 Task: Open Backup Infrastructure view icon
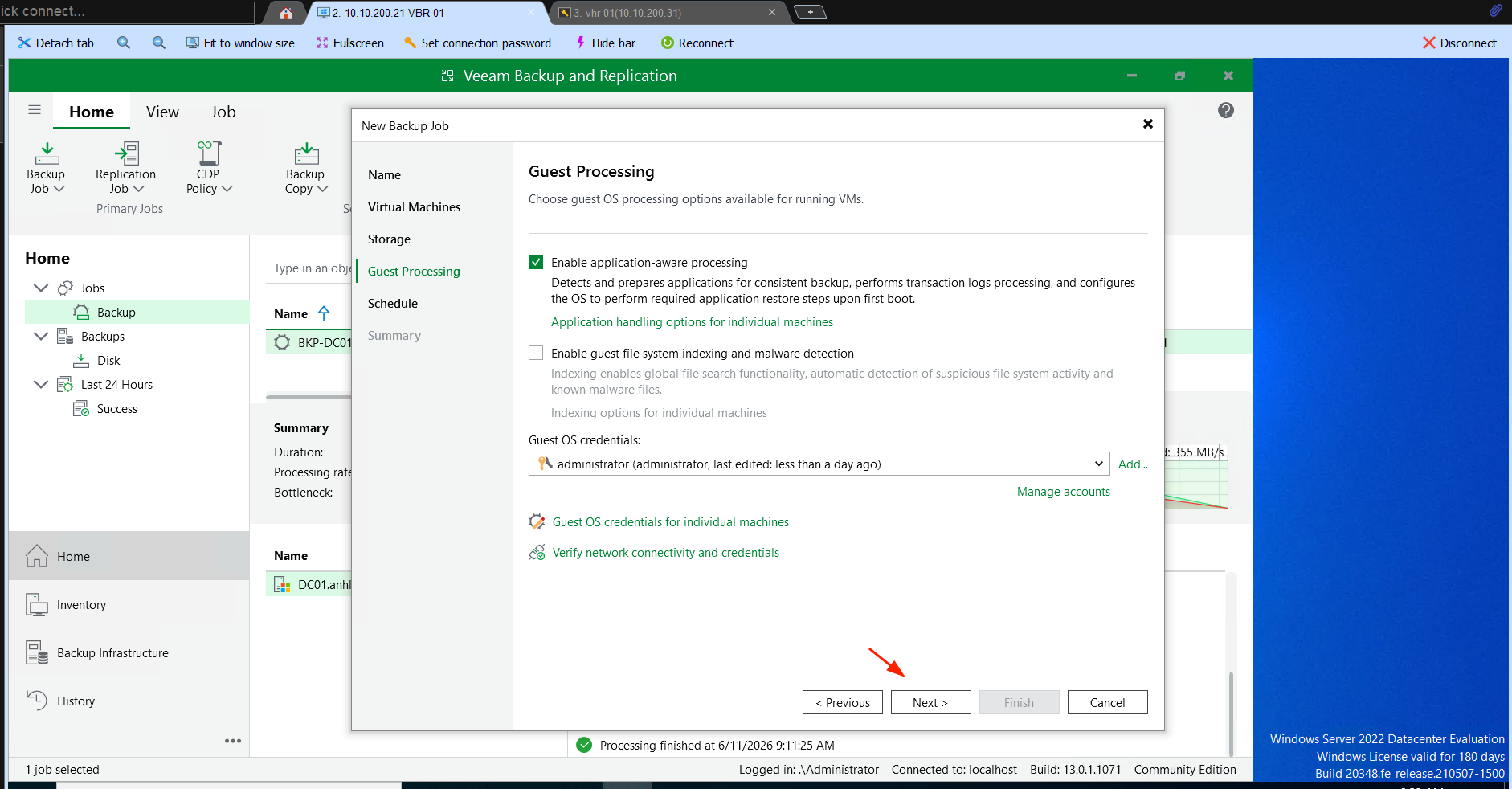click(x=37, y=652)
